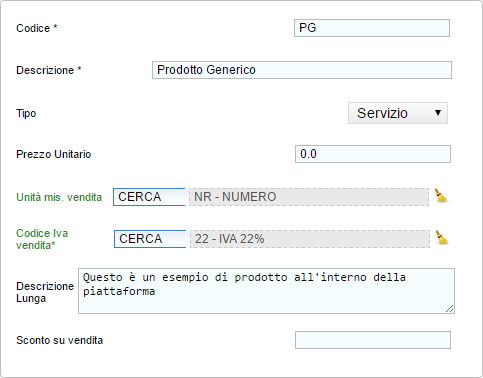The width and height of the screenshot is (483, 378).
Task: Click the Tipo field label
Action: pos(26,113)
